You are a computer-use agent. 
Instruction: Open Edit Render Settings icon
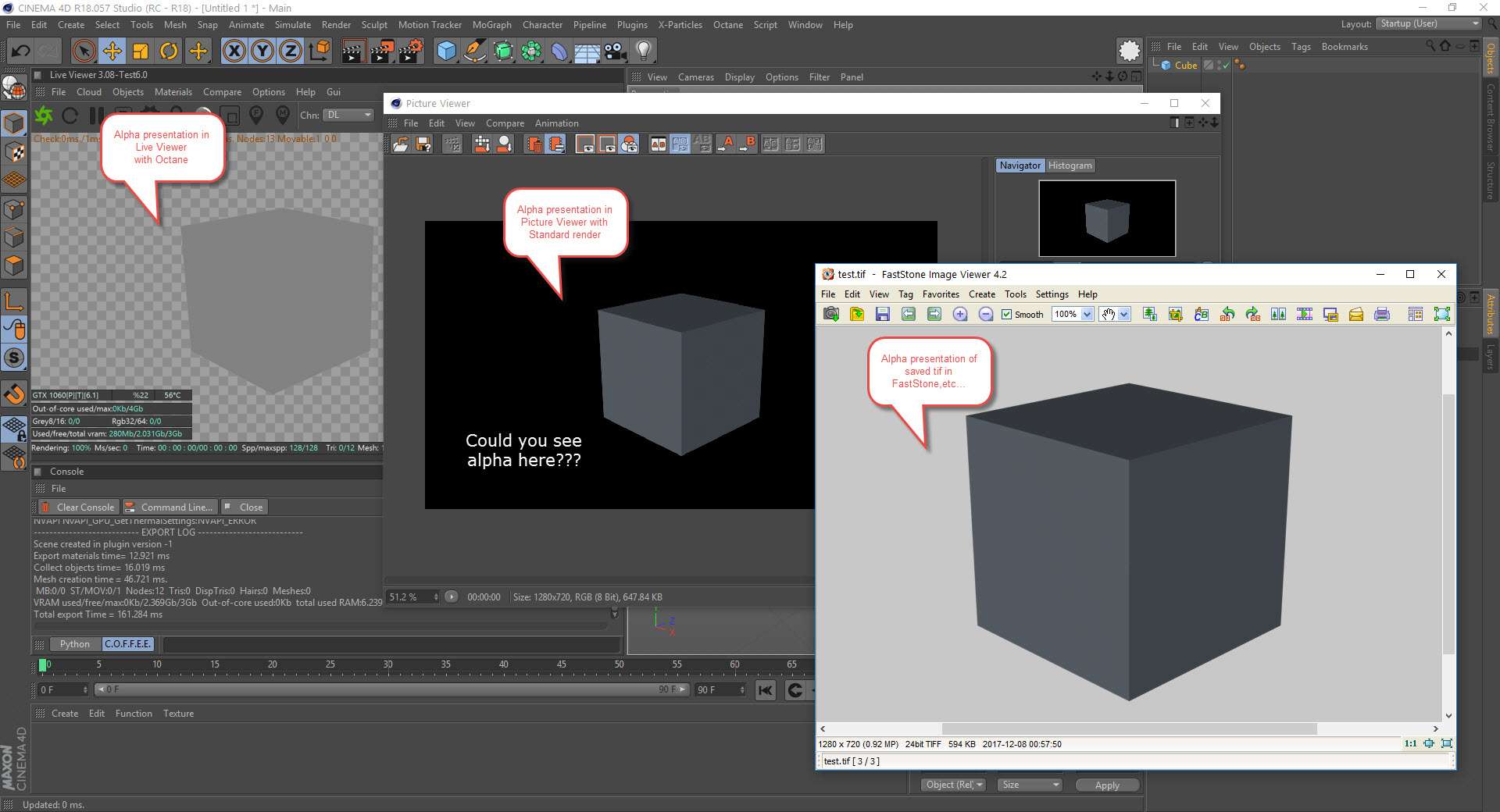[411, 52]
